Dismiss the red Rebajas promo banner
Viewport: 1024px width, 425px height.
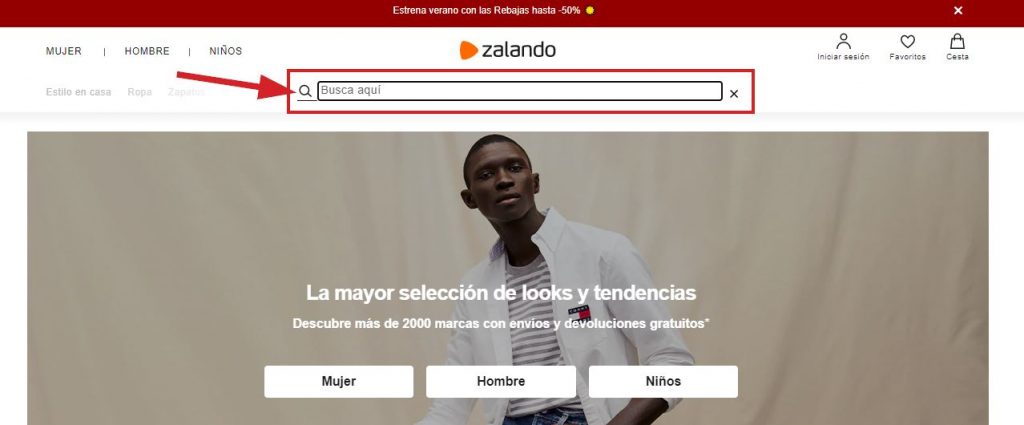(x=957, y=10)
